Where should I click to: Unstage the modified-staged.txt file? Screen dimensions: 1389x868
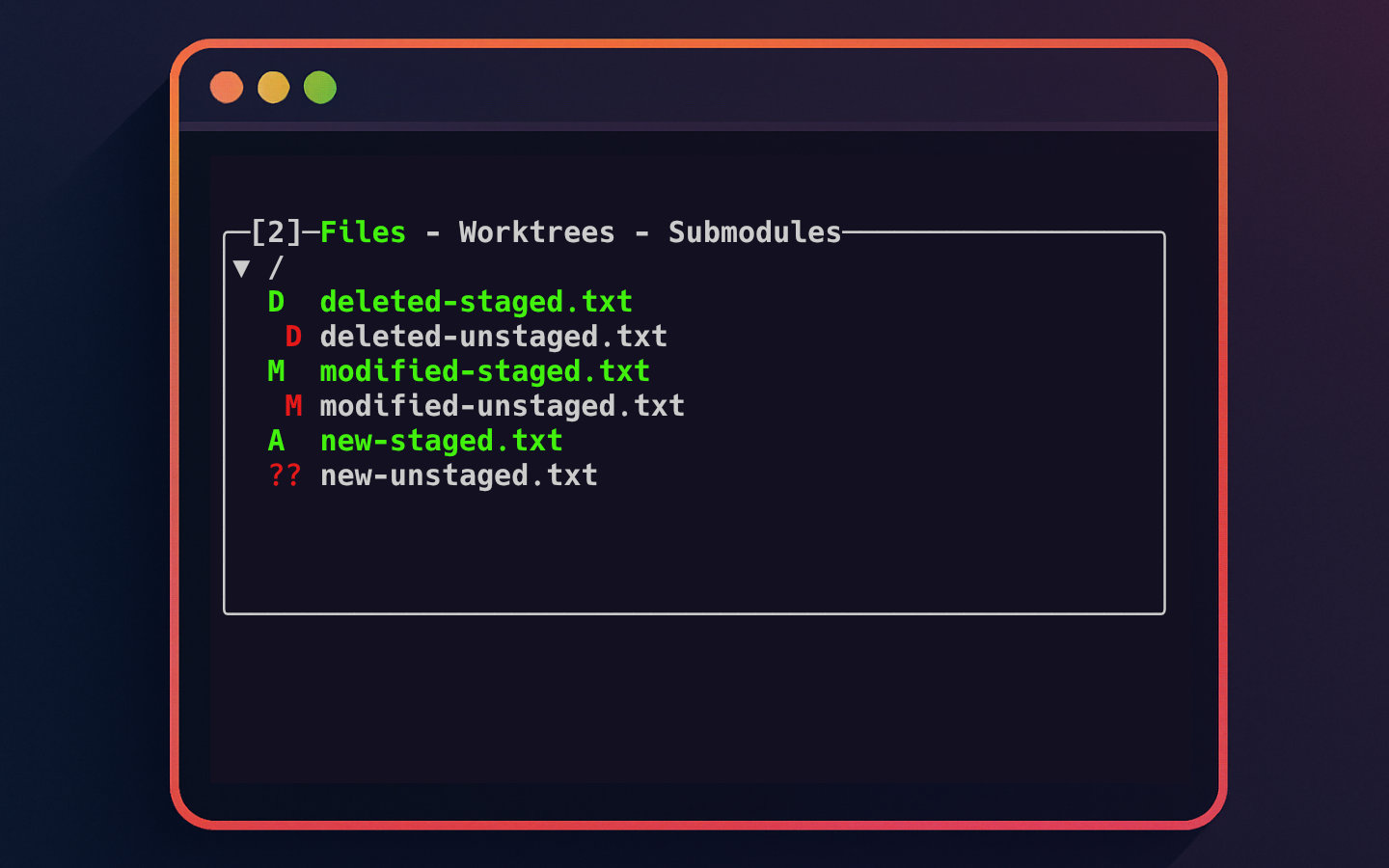click(484, 371)
